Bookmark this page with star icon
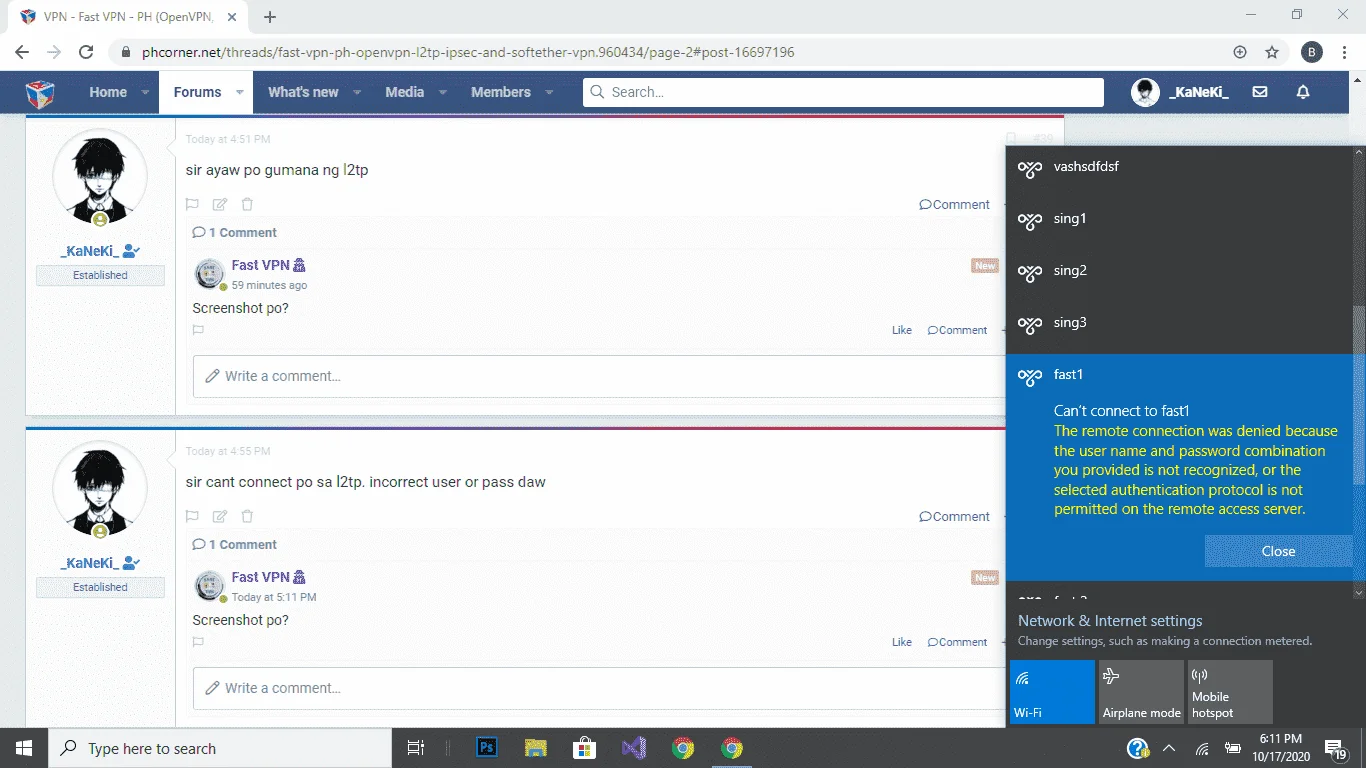The width and height of the screenshot is (1366, 768). click(1272, 52)
